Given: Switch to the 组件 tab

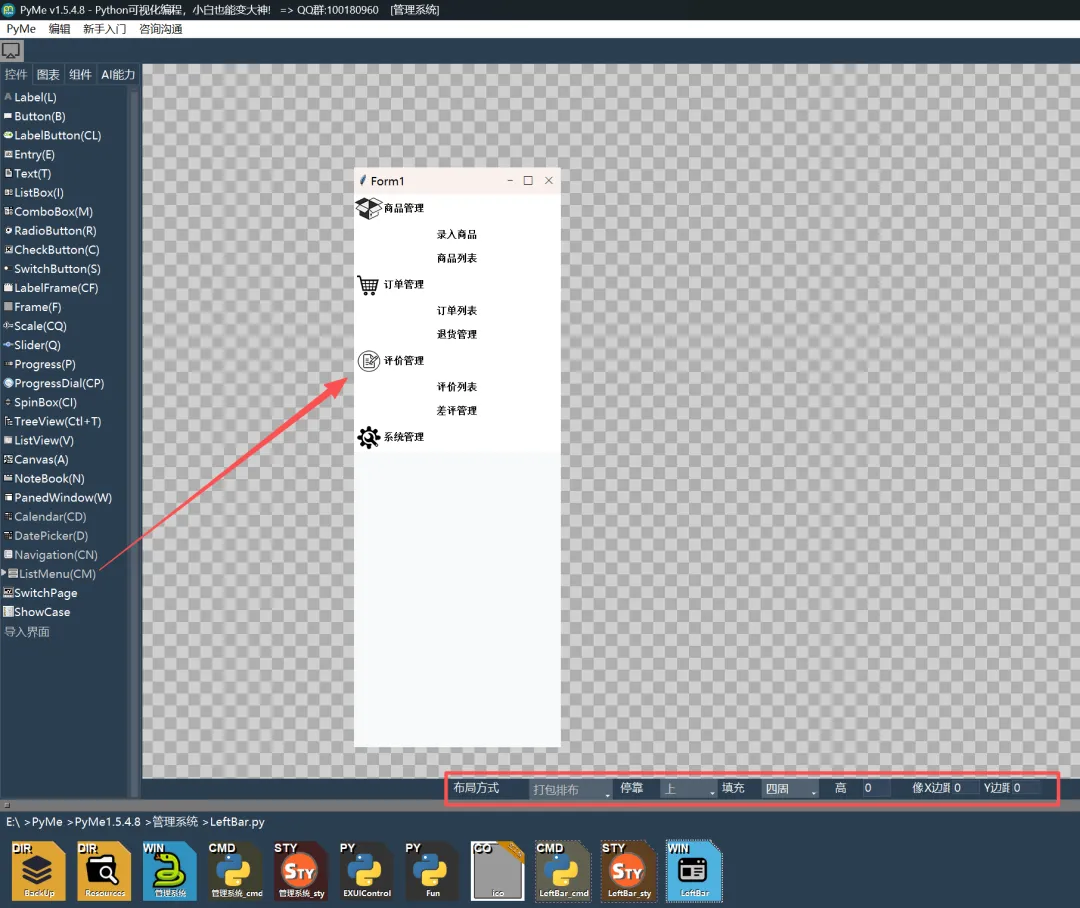Looking at the screenshot, I should [x=81, y=74].
